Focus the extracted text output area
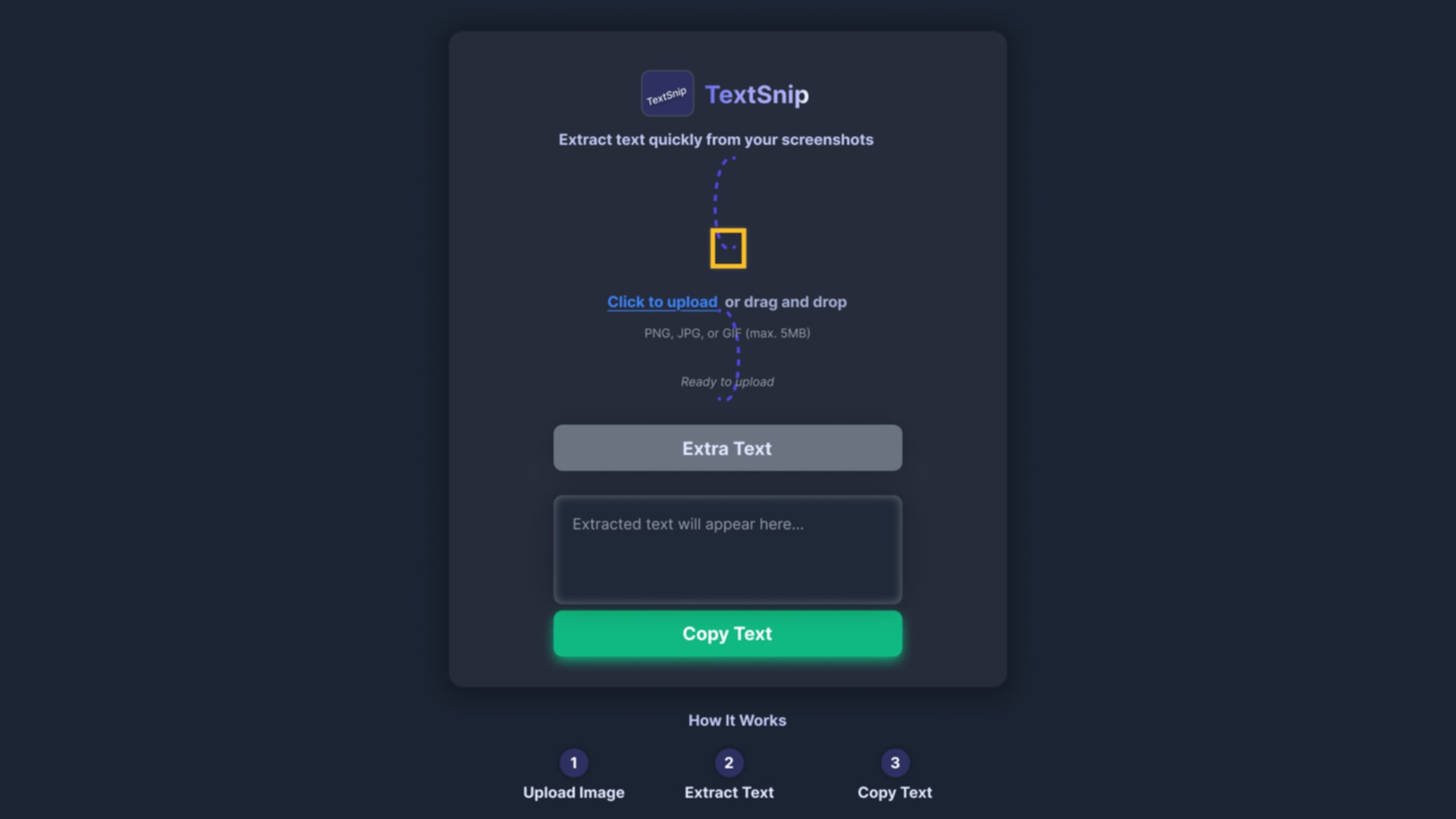This screenshot has height=819, width=1456. [x=728, y=550]
